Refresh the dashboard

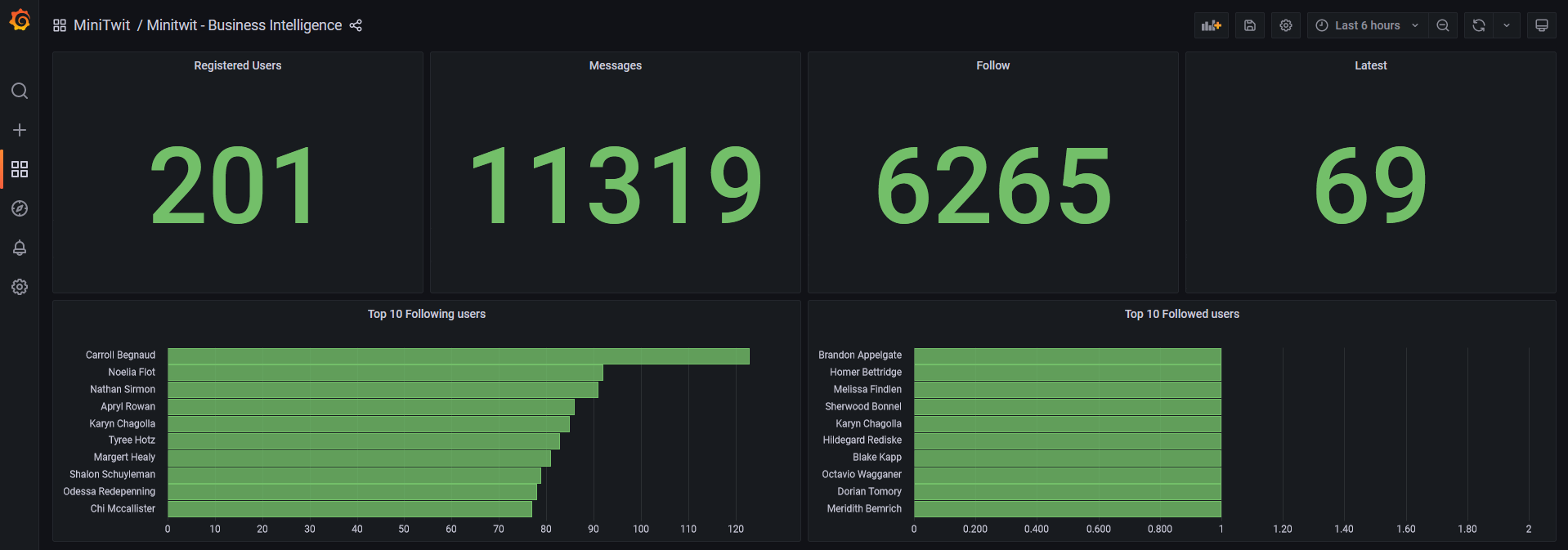coord(1479,25)
